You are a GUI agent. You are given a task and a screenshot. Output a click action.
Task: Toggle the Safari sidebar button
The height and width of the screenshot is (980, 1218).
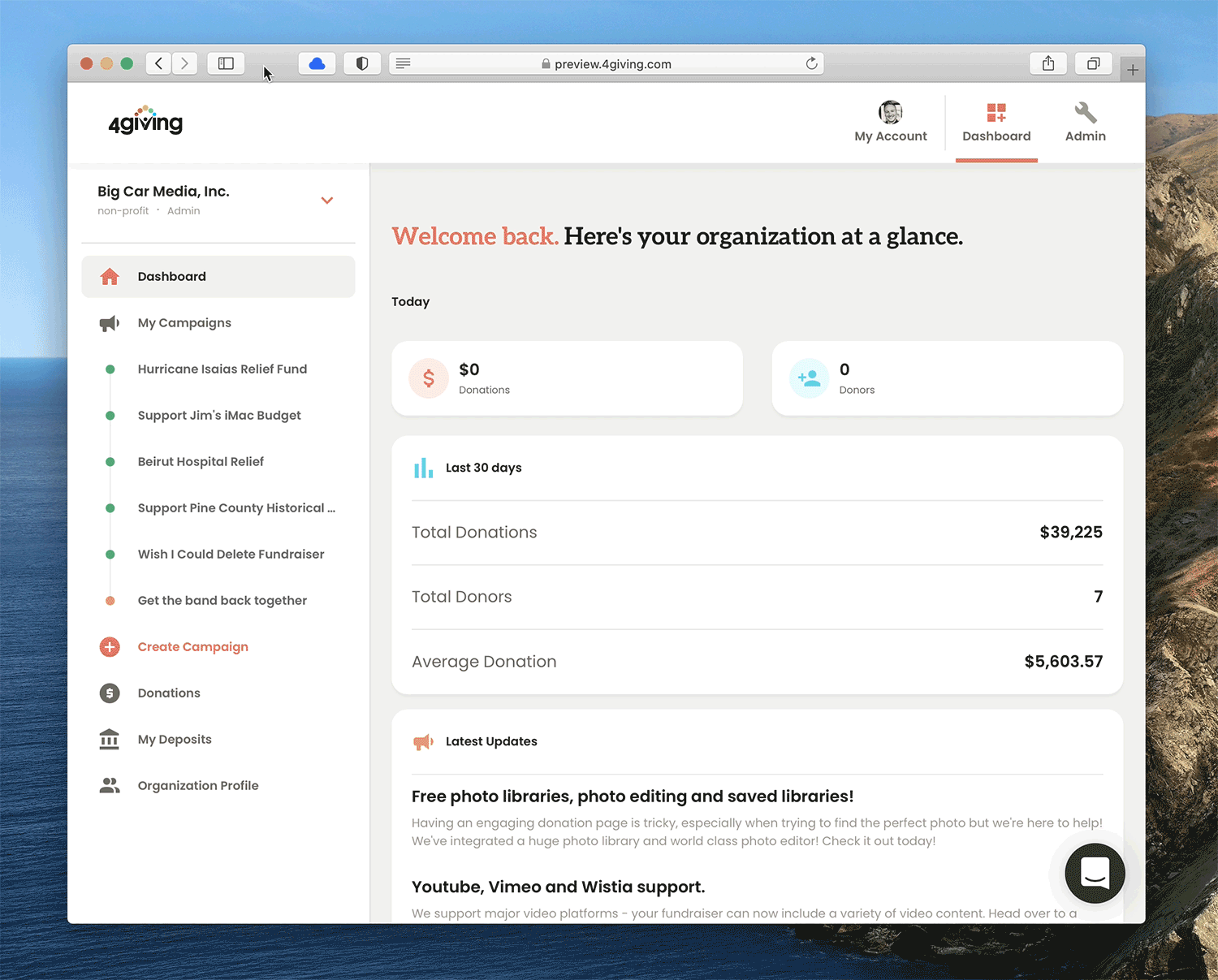(x=226, y=63)
